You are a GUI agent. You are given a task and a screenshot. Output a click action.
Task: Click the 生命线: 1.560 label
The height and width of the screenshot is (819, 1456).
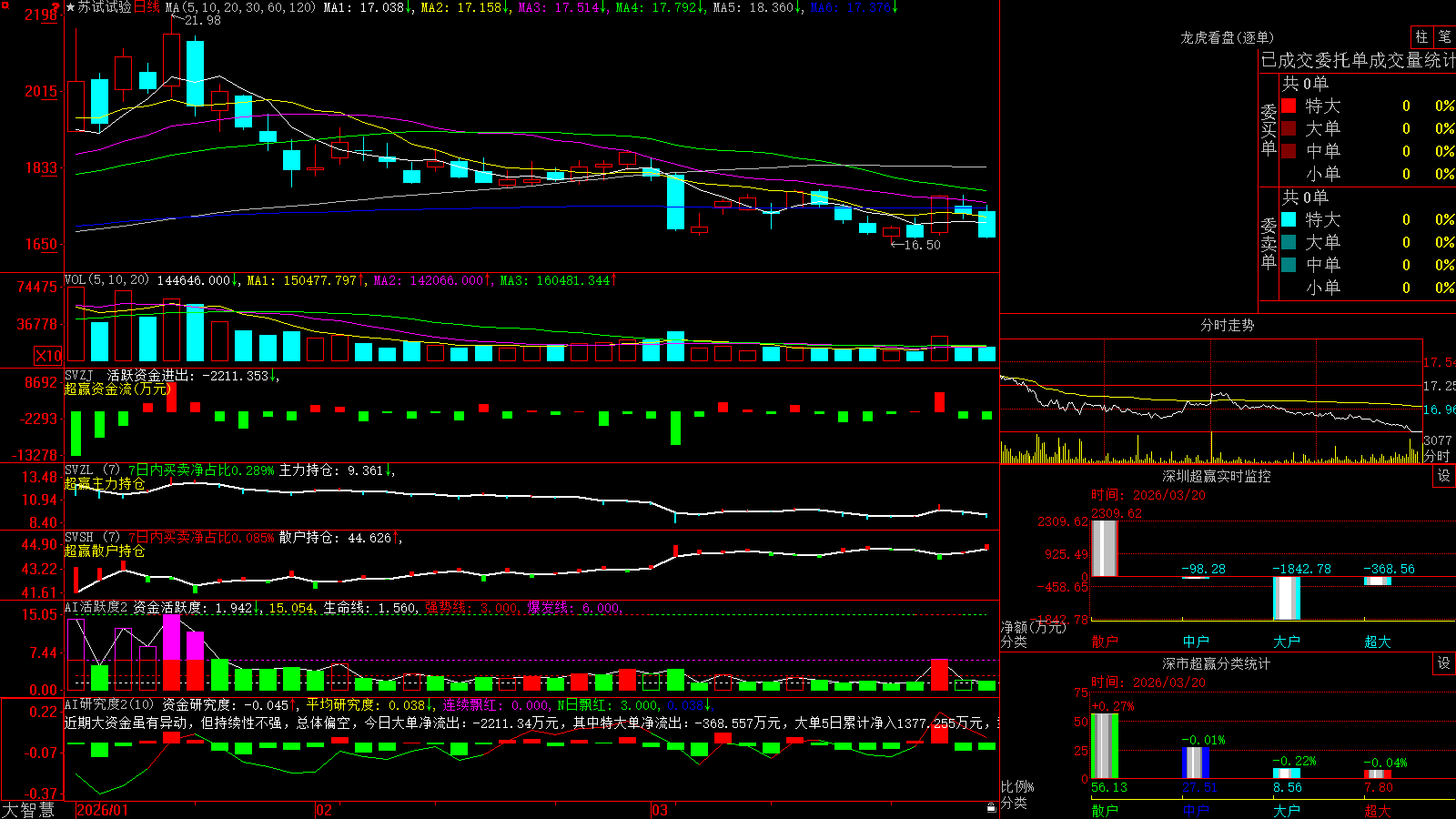pyautogui.click(x=370, y=608)
